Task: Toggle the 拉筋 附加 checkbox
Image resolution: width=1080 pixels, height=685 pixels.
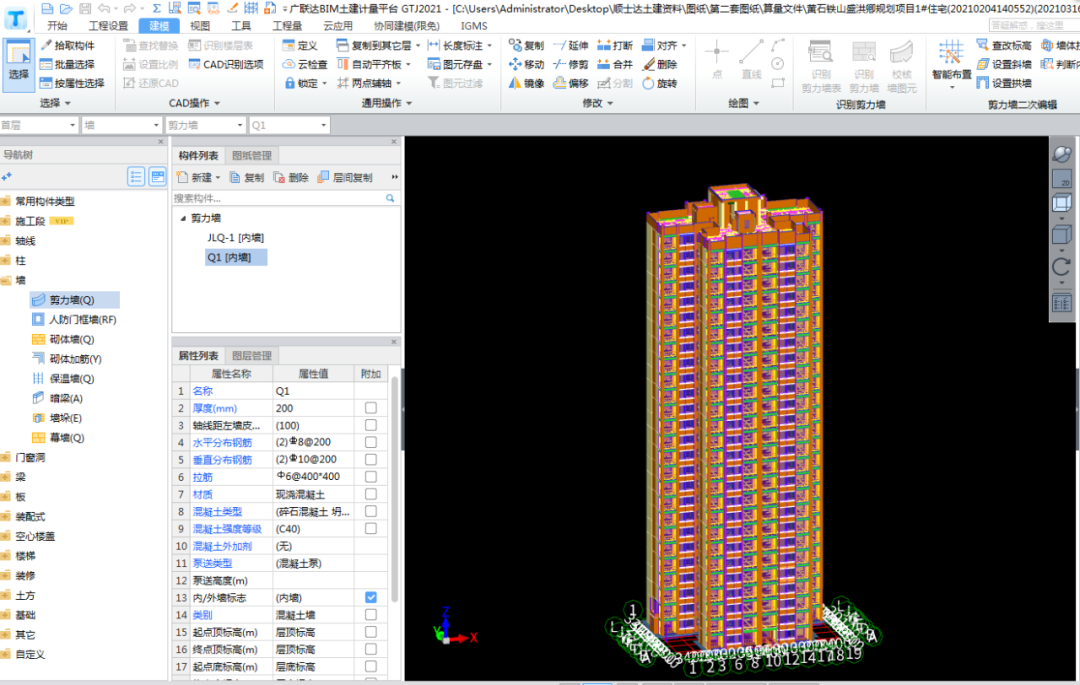Action: 371,477
